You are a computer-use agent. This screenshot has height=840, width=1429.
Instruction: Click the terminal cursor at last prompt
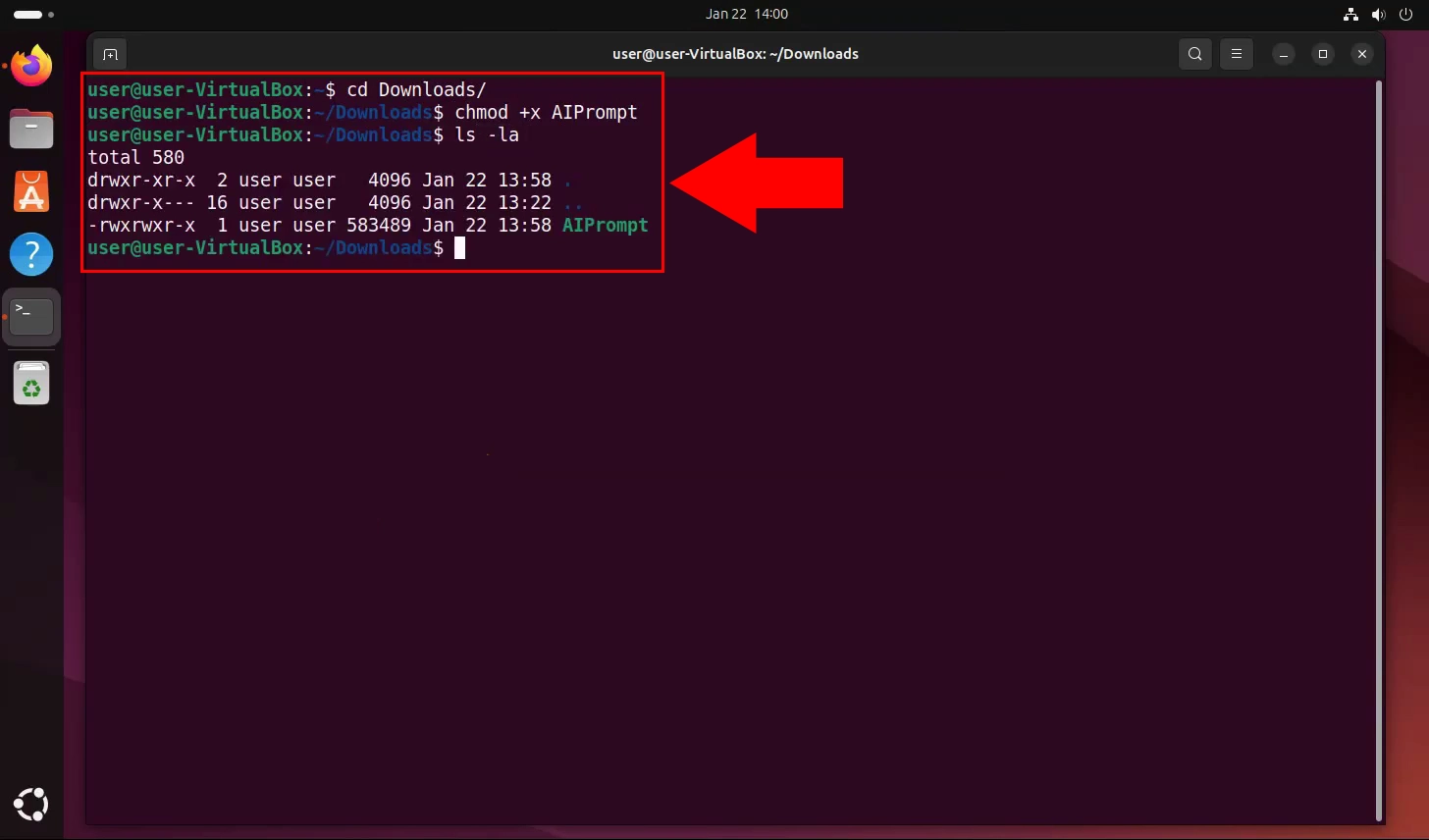click(459, 248)
